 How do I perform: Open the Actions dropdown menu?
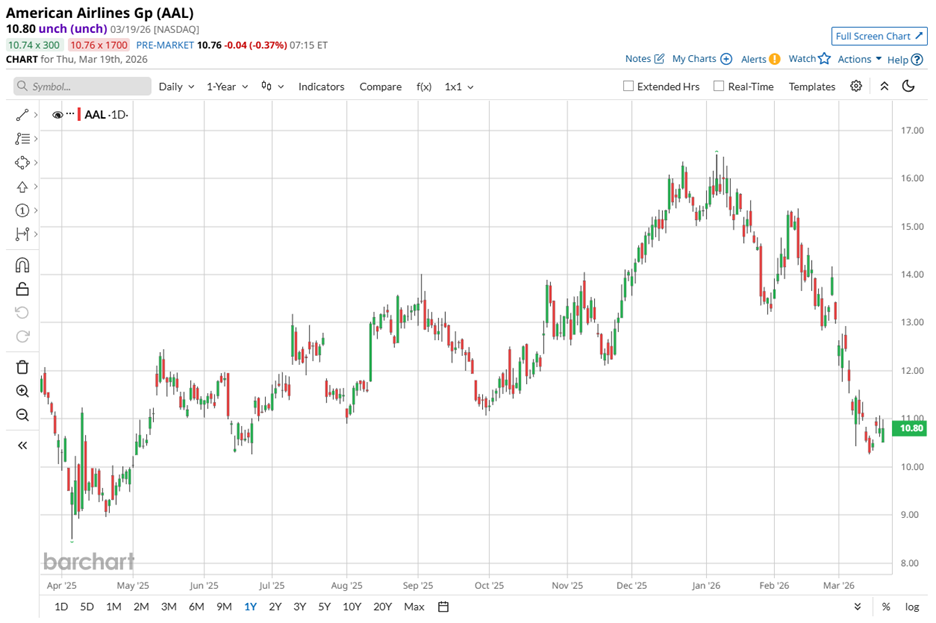(859, 59)
